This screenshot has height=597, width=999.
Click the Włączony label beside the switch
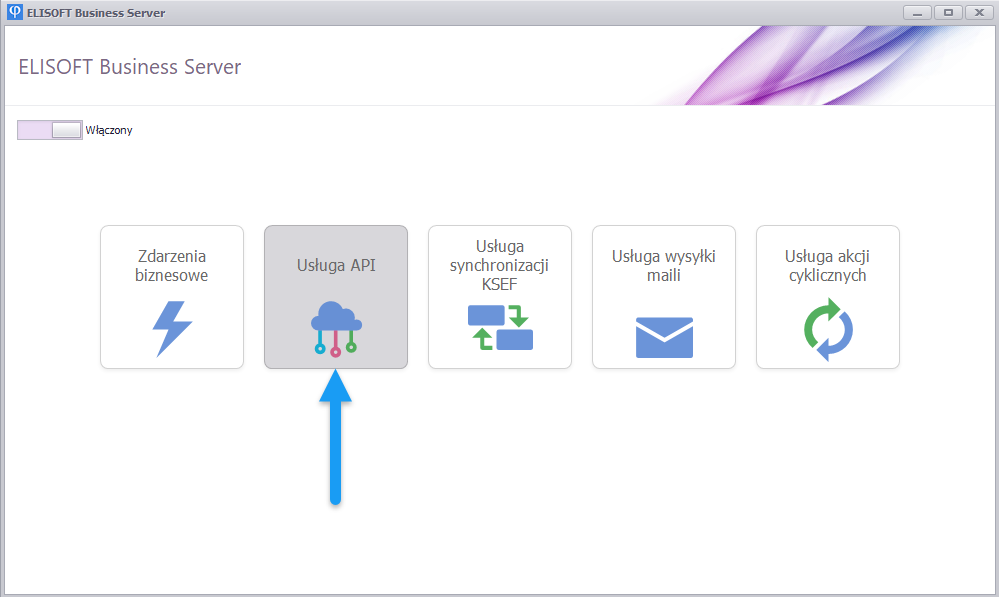click(109, 130)
